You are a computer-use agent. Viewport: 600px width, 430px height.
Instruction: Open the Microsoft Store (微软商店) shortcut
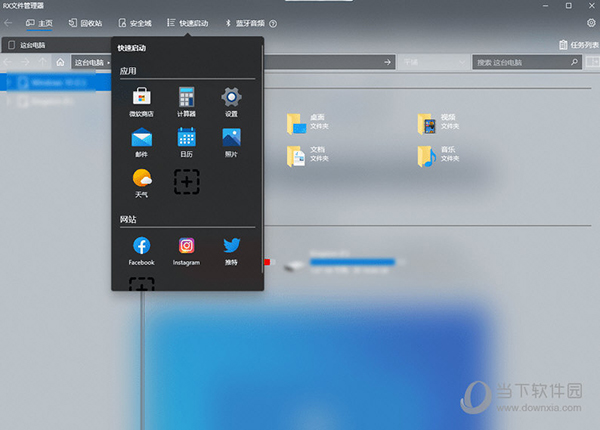(x=141, y=102)
